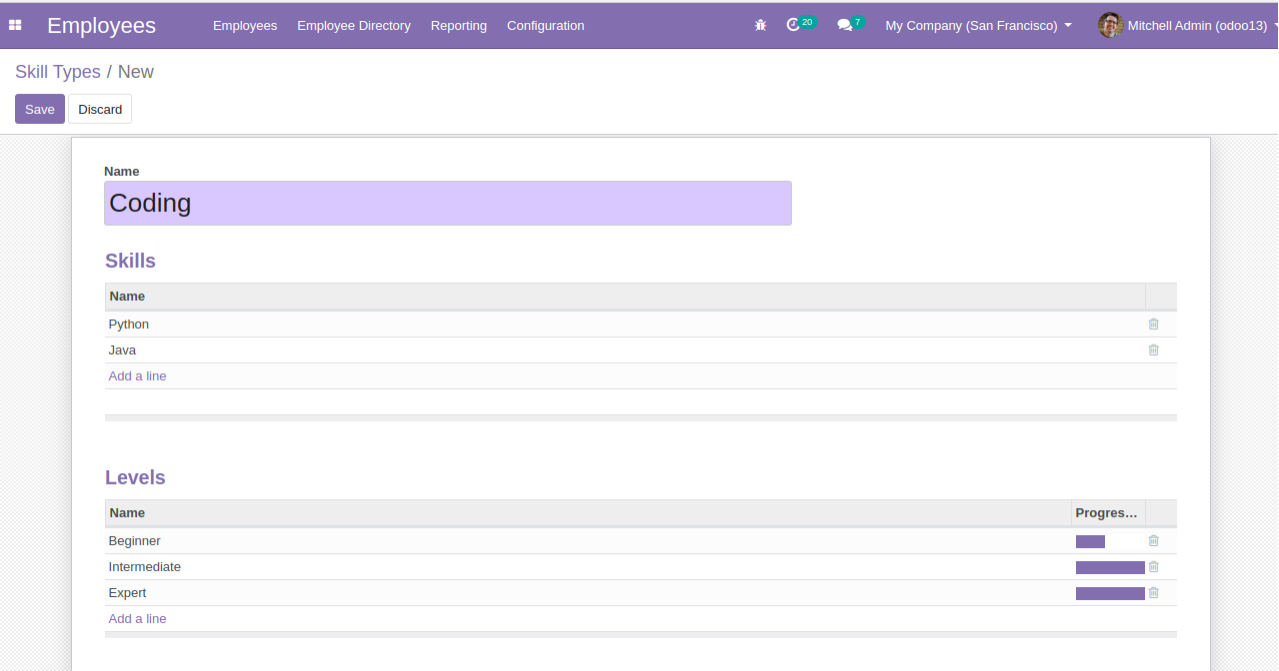Click the Employees app title
Screen dimensions: 1279x671
(x=102, y=25)
